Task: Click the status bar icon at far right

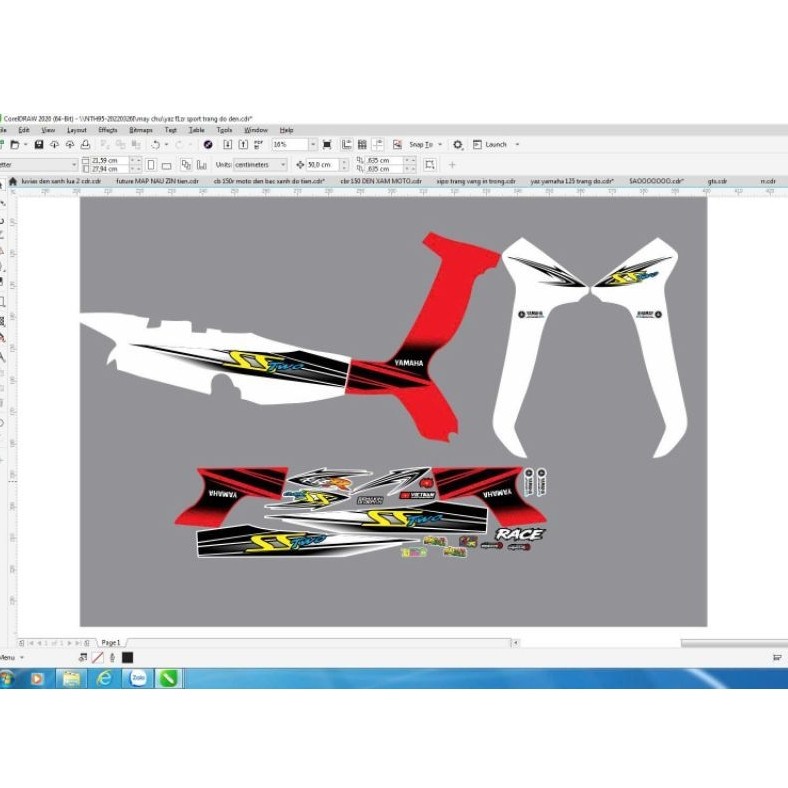Action: coord(777,657)
